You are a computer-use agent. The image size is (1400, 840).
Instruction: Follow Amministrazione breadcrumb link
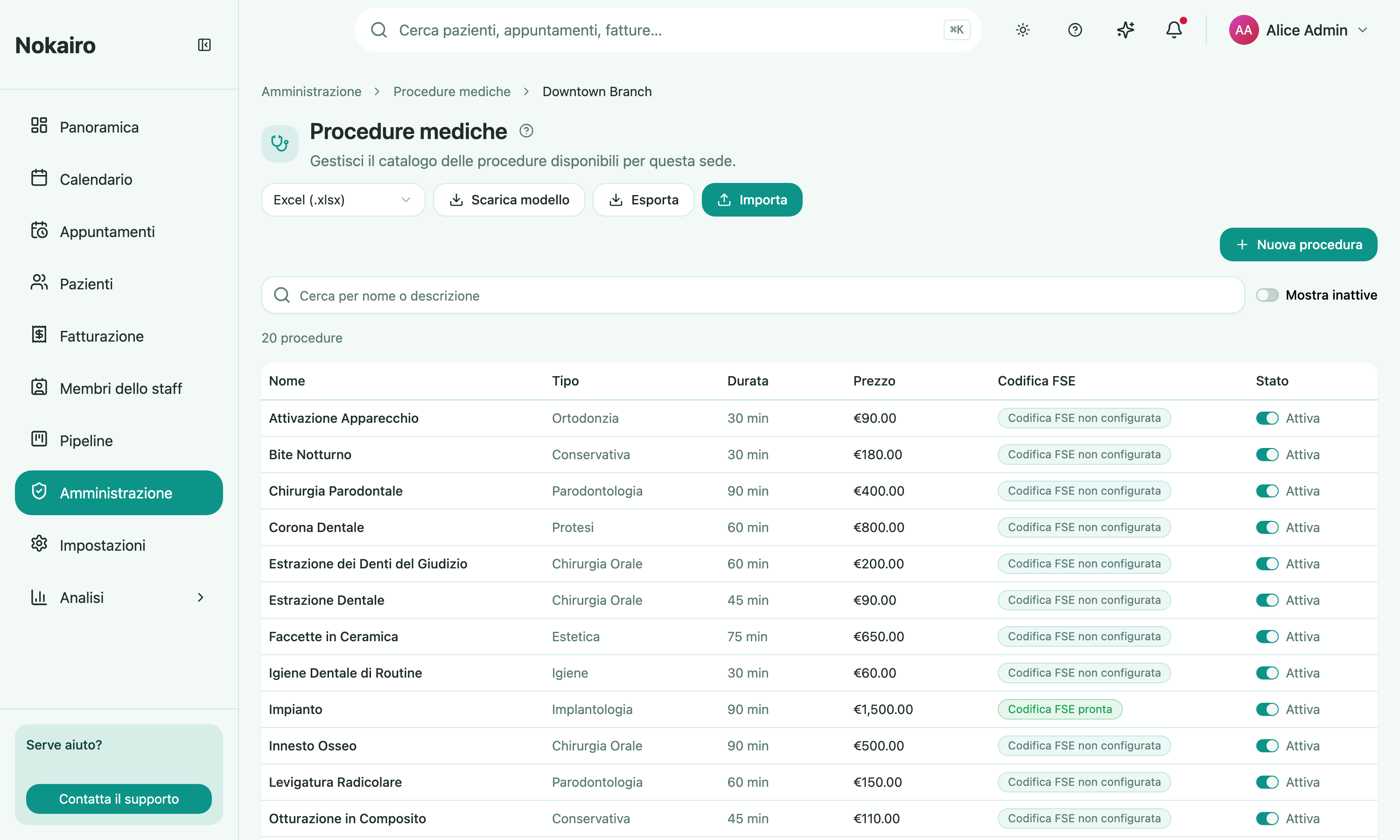point(311,91)
